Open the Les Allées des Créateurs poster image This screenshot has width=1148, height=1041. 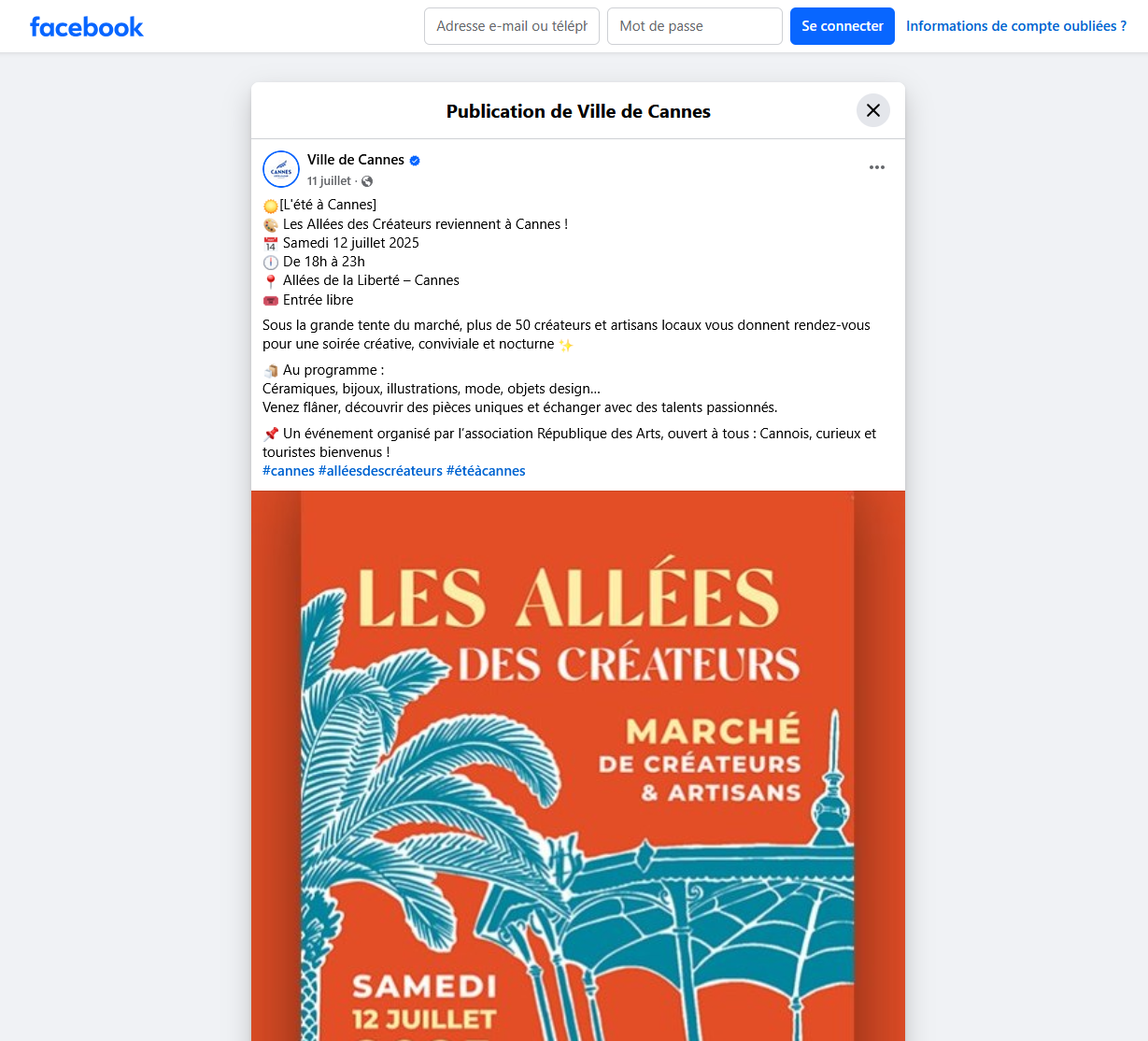pyautogui.click(x=578, y=765)
